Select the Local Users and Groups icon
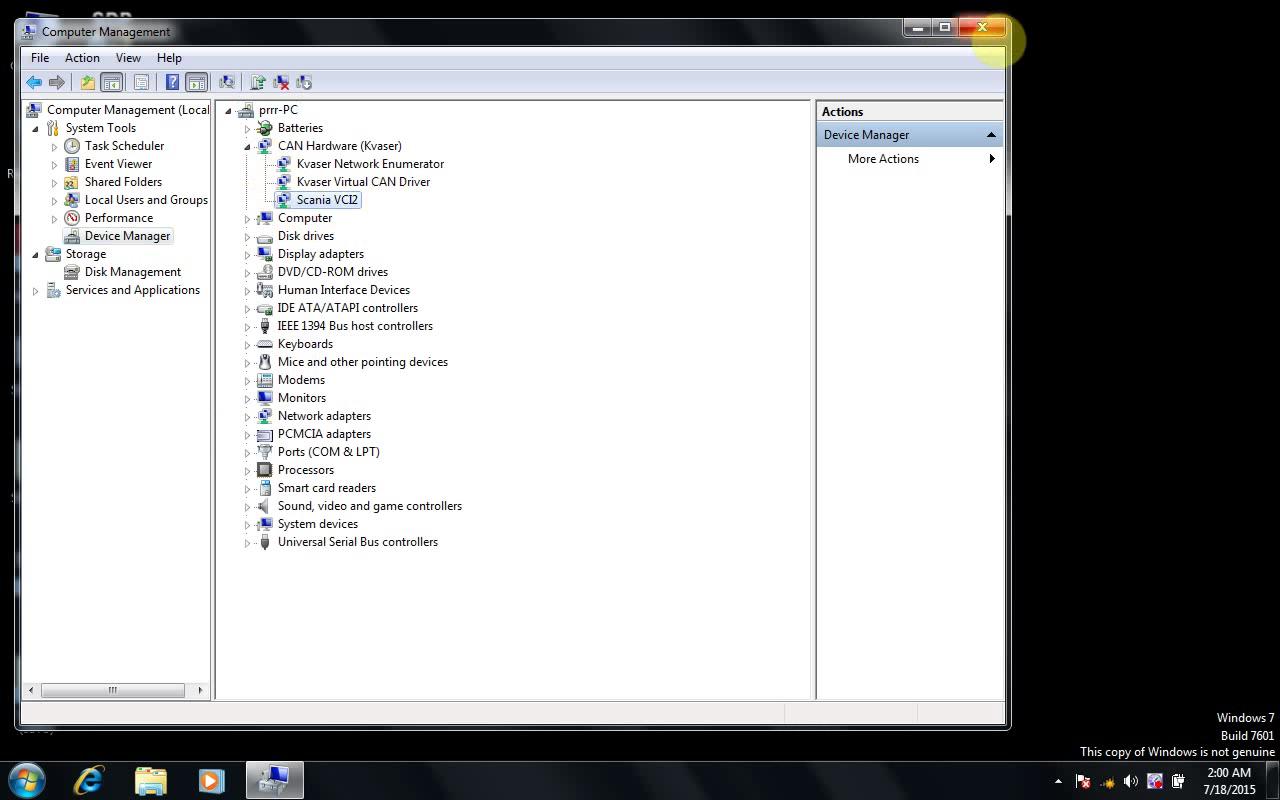Image resolution: width=1280 pixels, height=800 pixels. coord(72,200)
